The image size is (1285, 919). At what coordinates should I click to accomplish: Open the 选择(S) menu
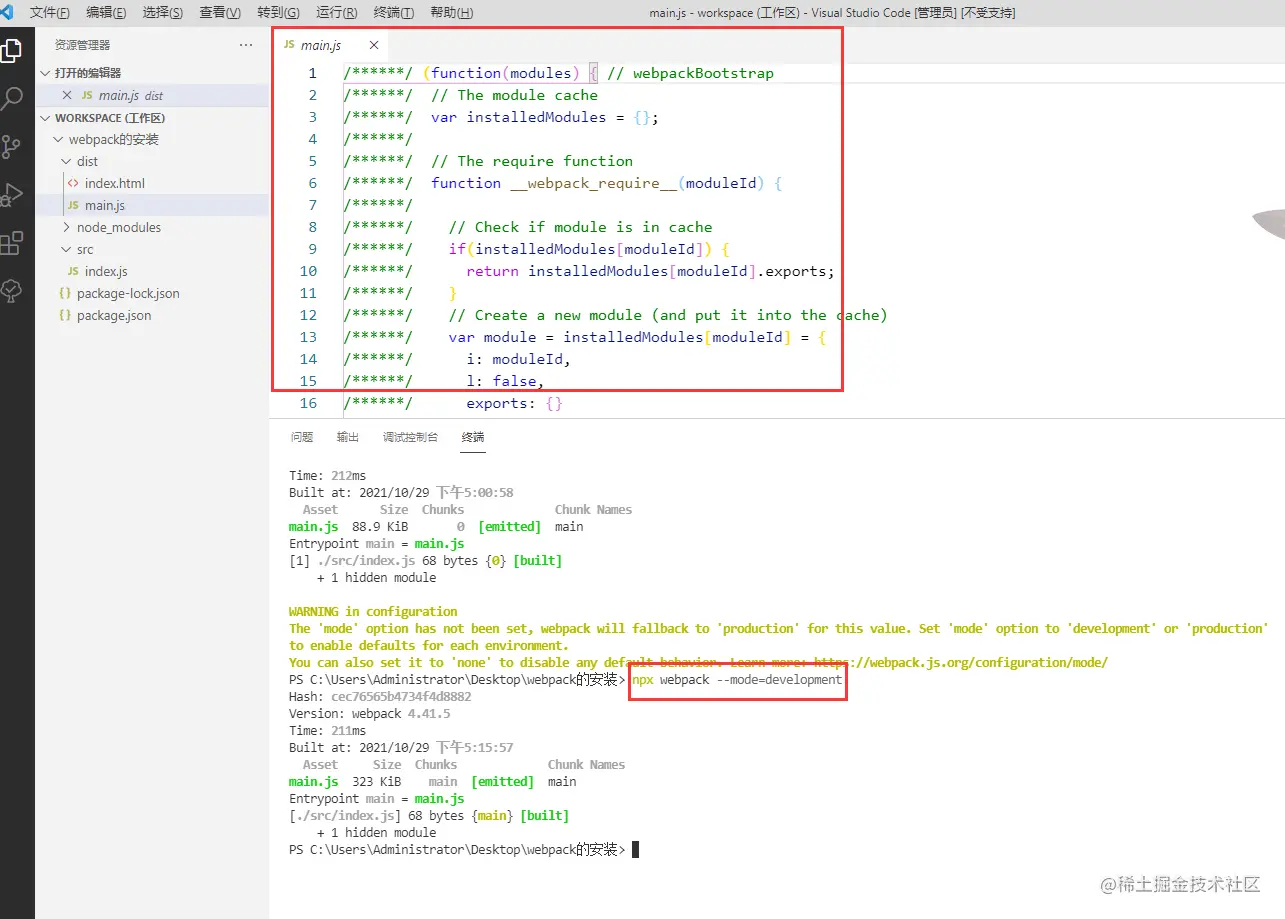(x=163, y=13)
